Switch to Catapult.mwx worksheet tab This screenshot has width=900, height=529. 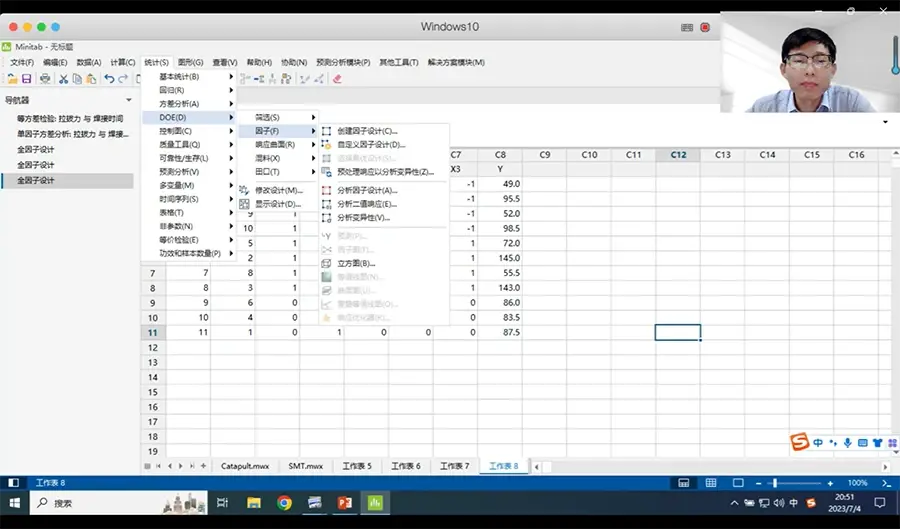(245, 466)
